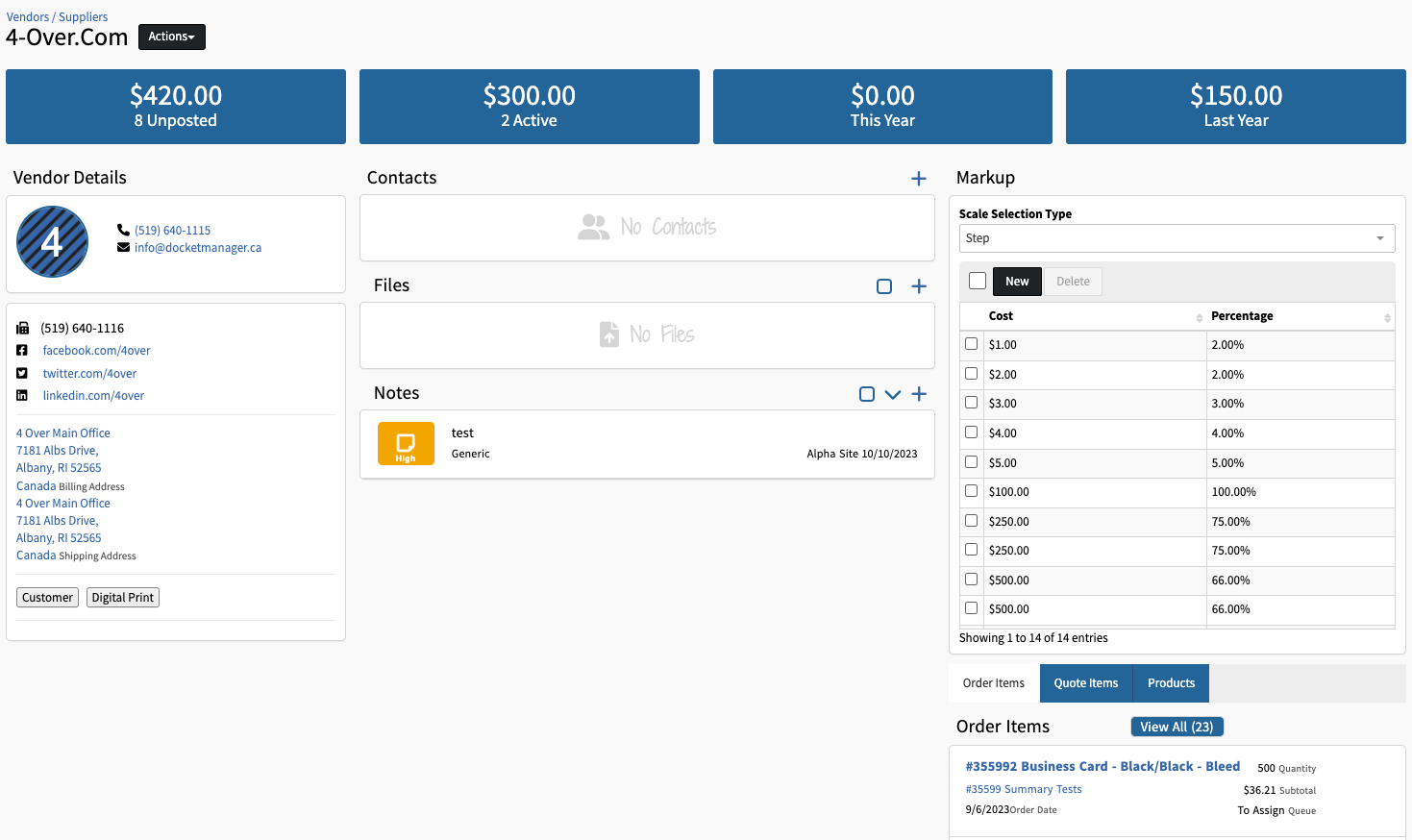The image size is (1412, 840).
Task: Check the $2.00 markup row checkbox
Action: click(x=972, y=373)
